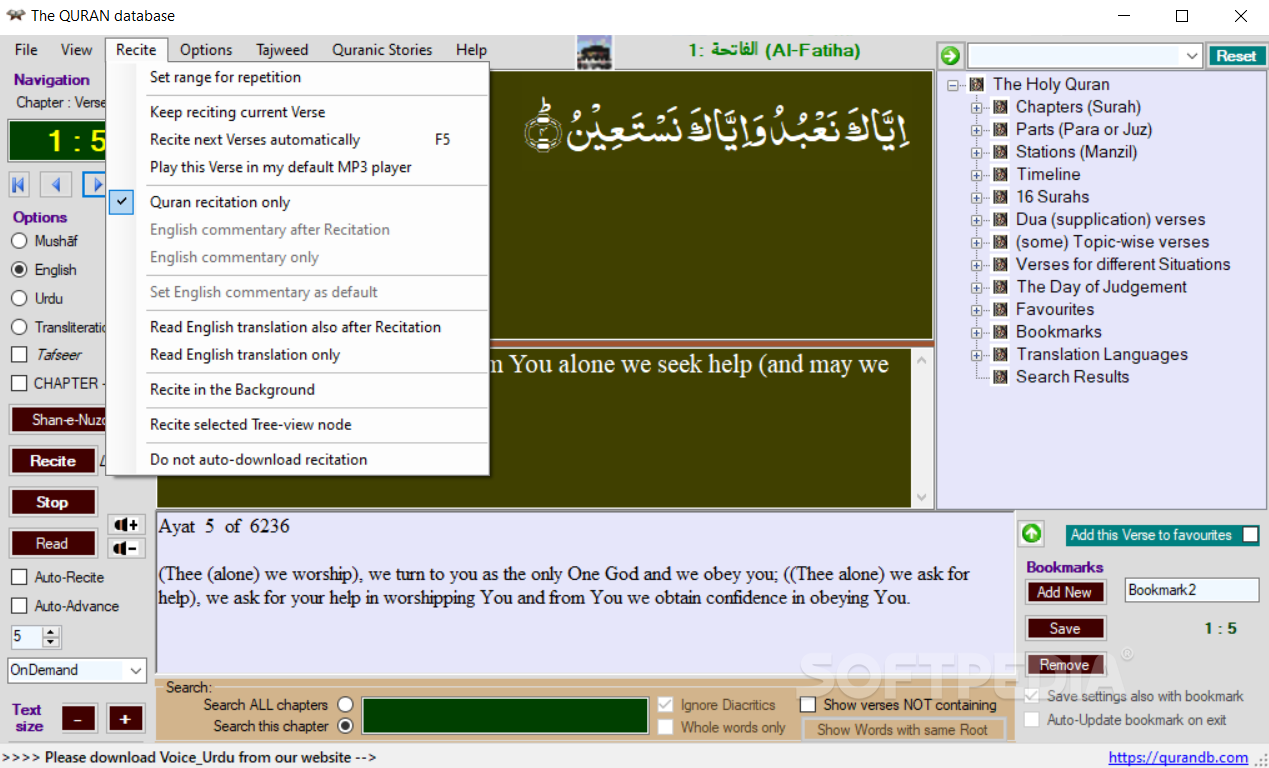Select the Urdu radio option
Screen dimensions: 1269x768
(19, 298)
